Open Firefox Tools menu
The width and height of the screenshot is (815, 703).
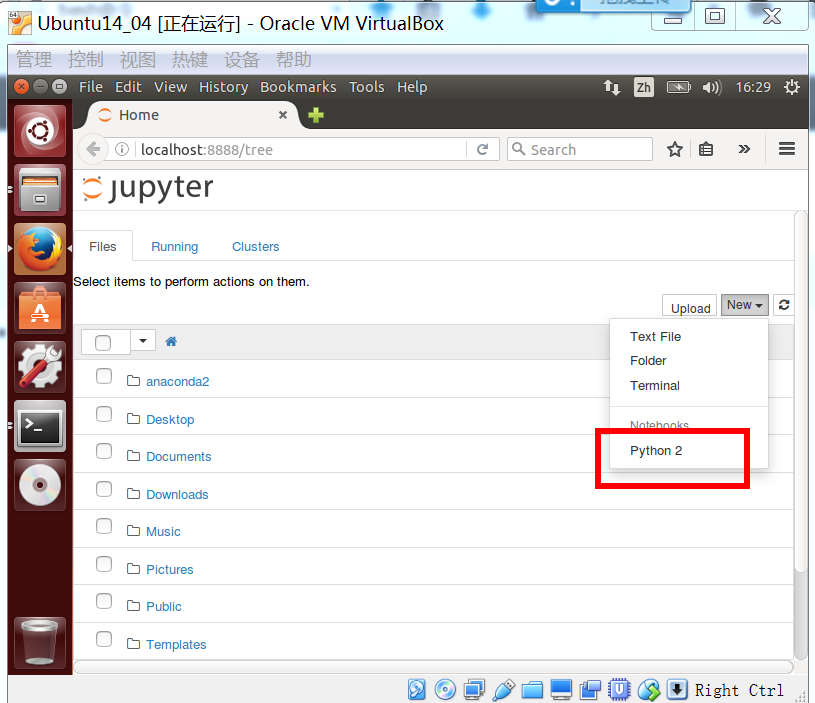point(366,87)
